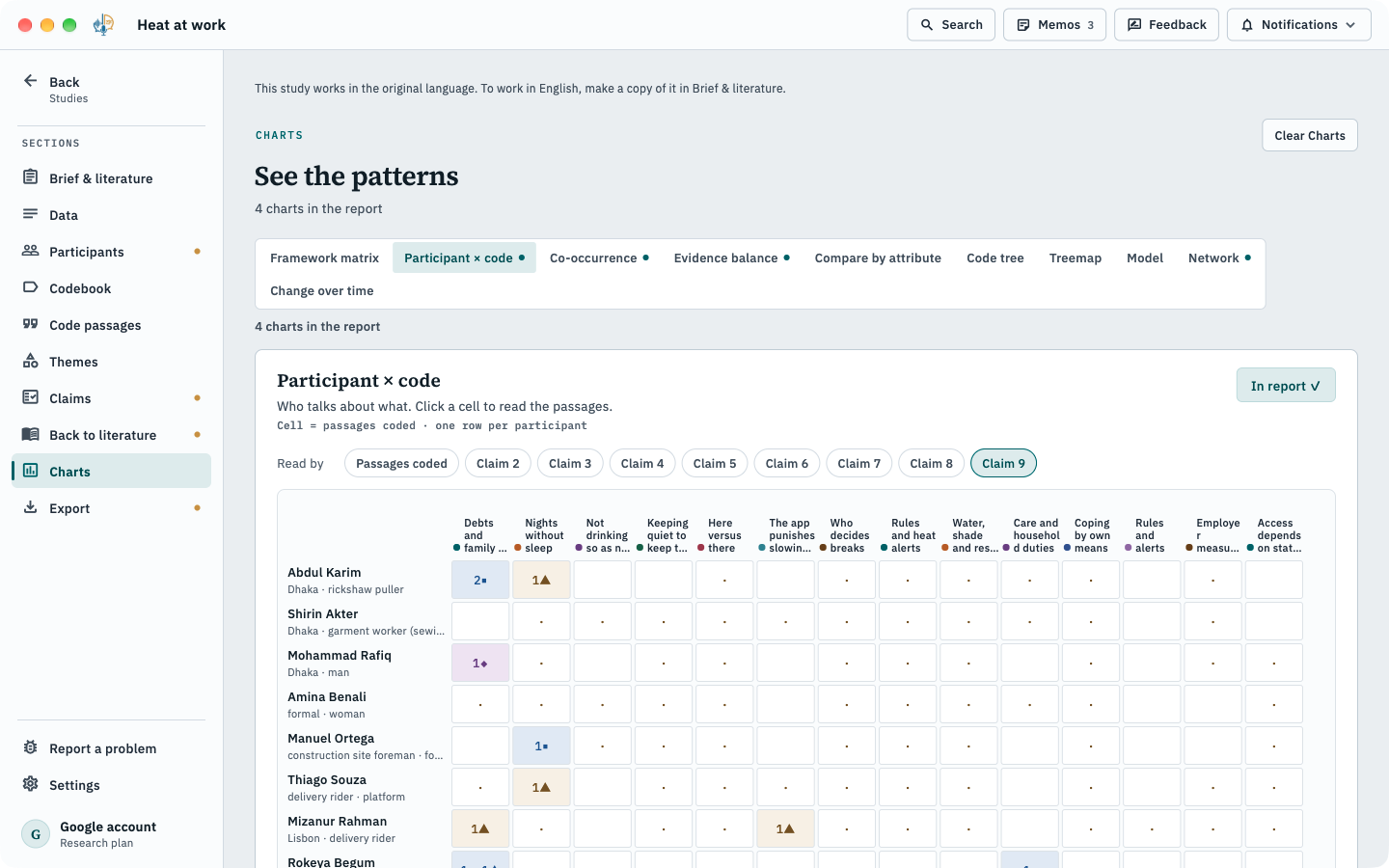Select Read by Passages coded
The image size is (1389, 868).
coord(401,464)
